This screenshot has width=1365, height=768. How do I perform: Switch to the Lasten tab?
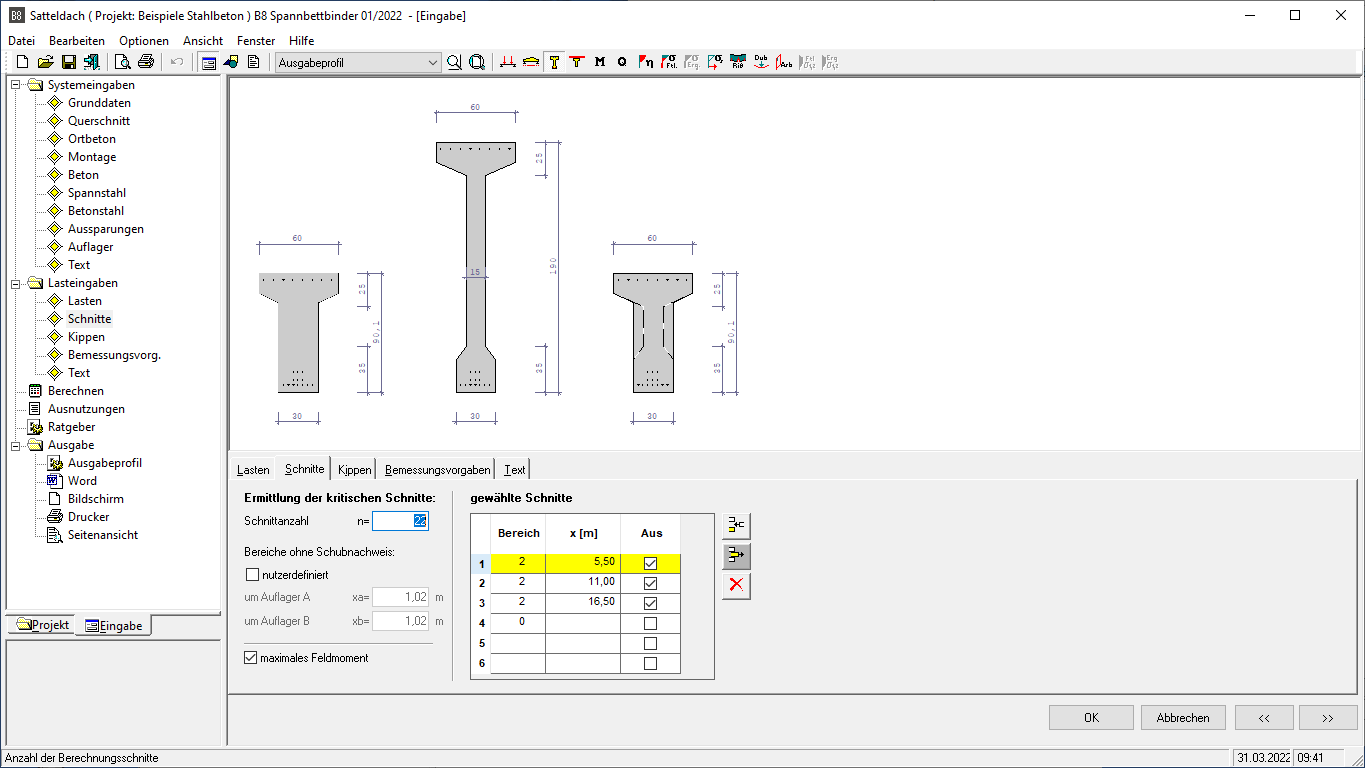[x=253, y=469]
